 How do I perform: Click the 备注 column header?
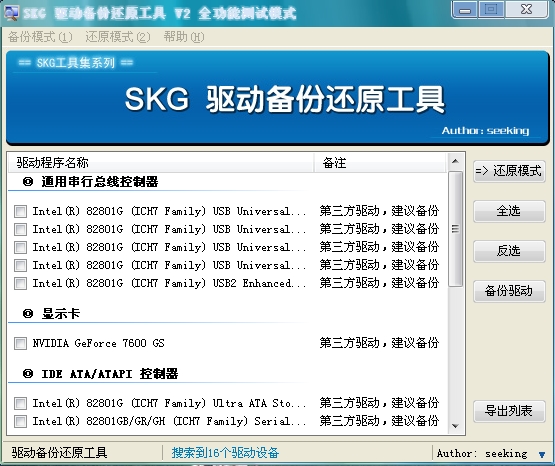[x=380, y=163]
